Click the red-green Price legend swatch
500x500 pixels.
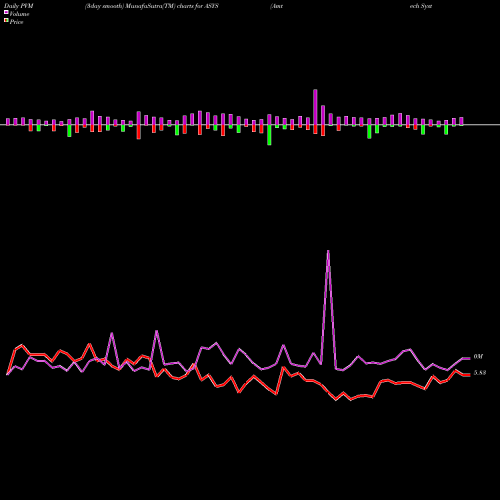tap(6, 21)
